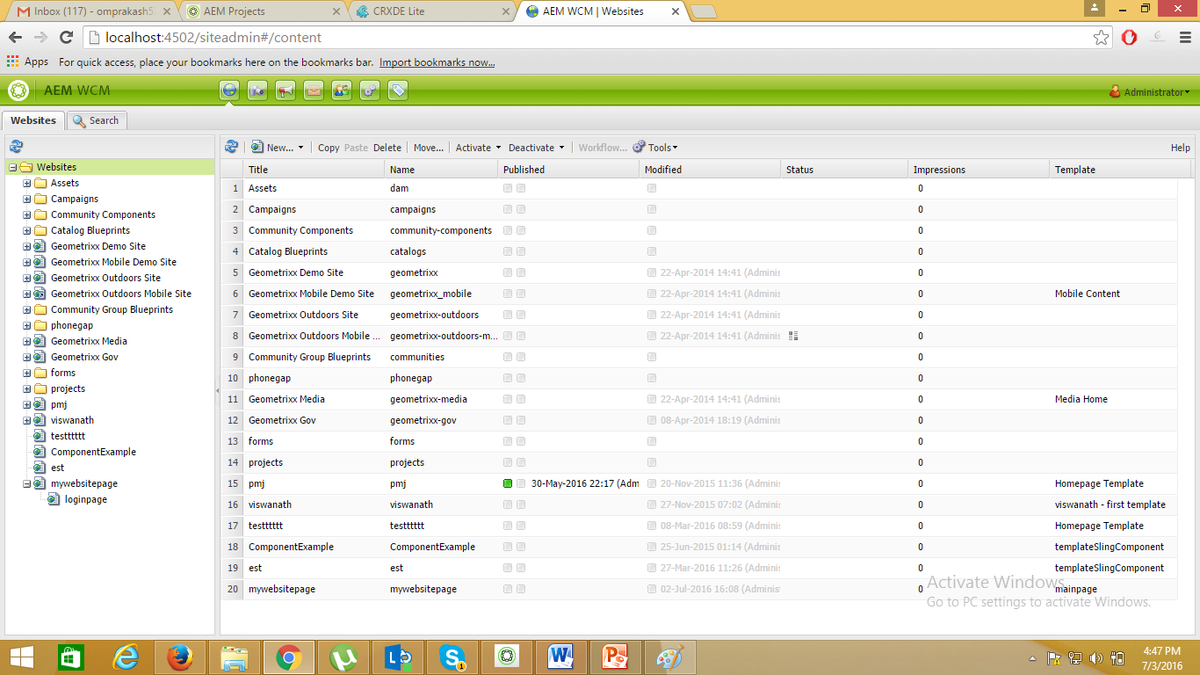Image resolution: width=1200 pixels, height=675 pixels.
Task: Bookmark this page with the star icon
Action: [1101, 38]
